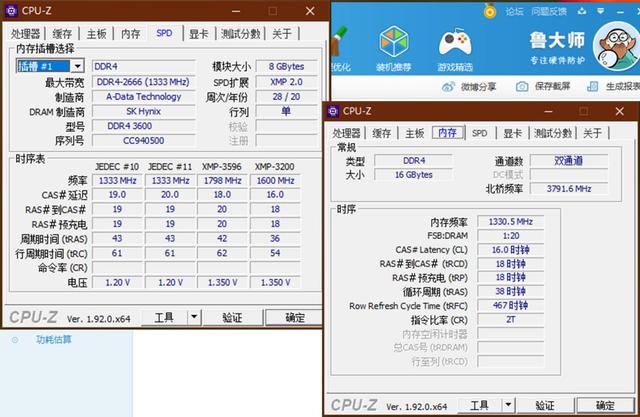Image resolution: width=640 pixels, height=417 pixels.
Task: Click the 1:20 FSB:DRAM ratio value
Action: [x=511, y=236]
